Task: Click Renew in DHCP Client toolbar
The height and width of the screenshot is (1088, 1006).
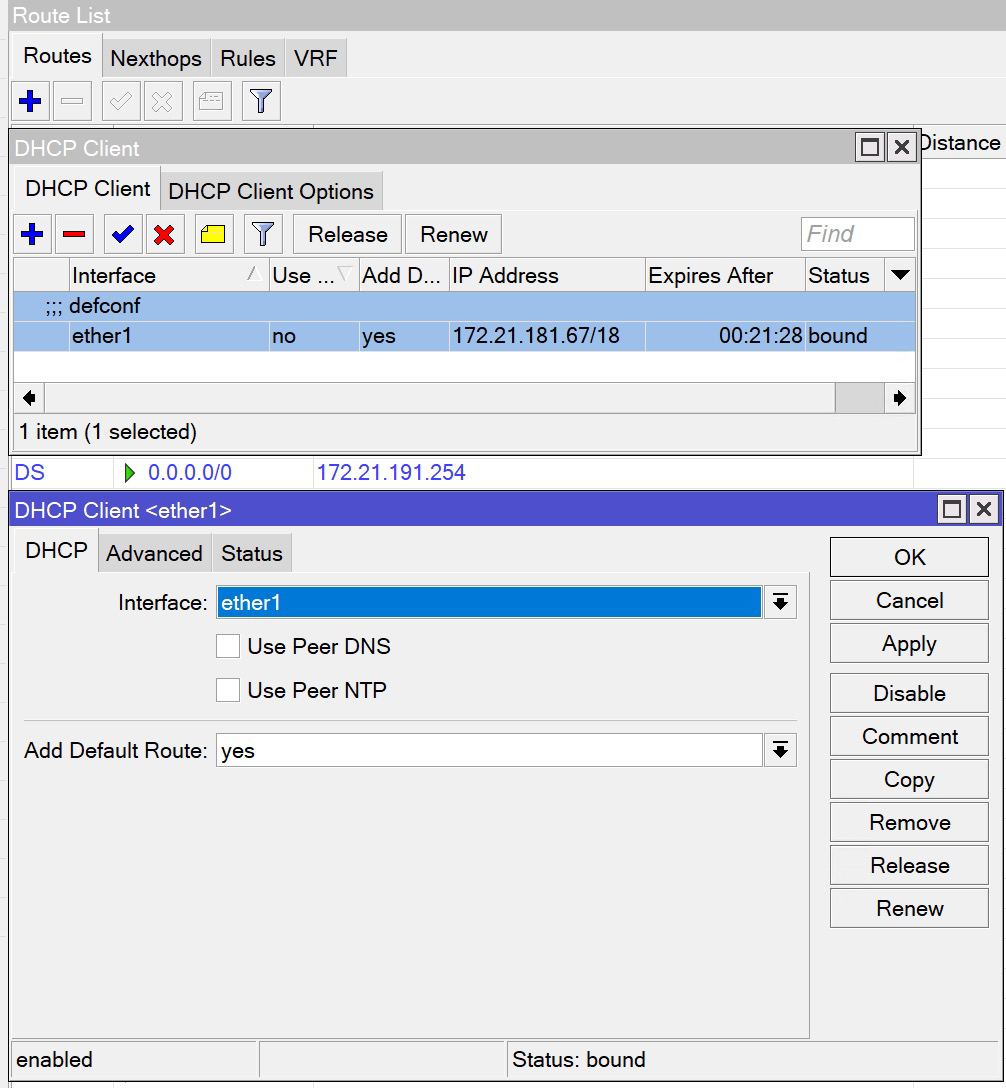Action: point(454,235)
